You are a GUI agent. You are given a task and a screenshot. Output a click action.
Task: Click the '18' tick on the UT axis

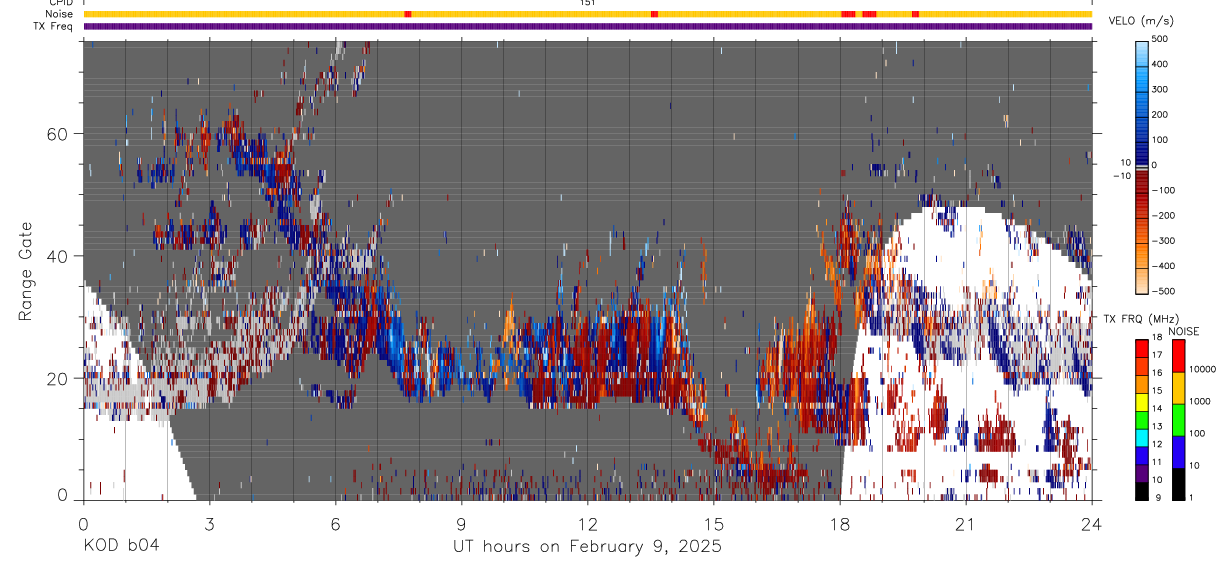840,523
